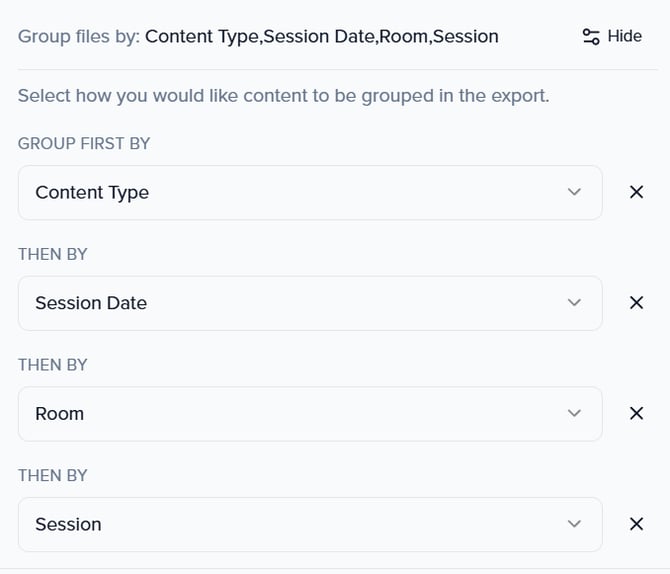Remove the Session Date grouping level
670x574 pixels.
(636, 303)
